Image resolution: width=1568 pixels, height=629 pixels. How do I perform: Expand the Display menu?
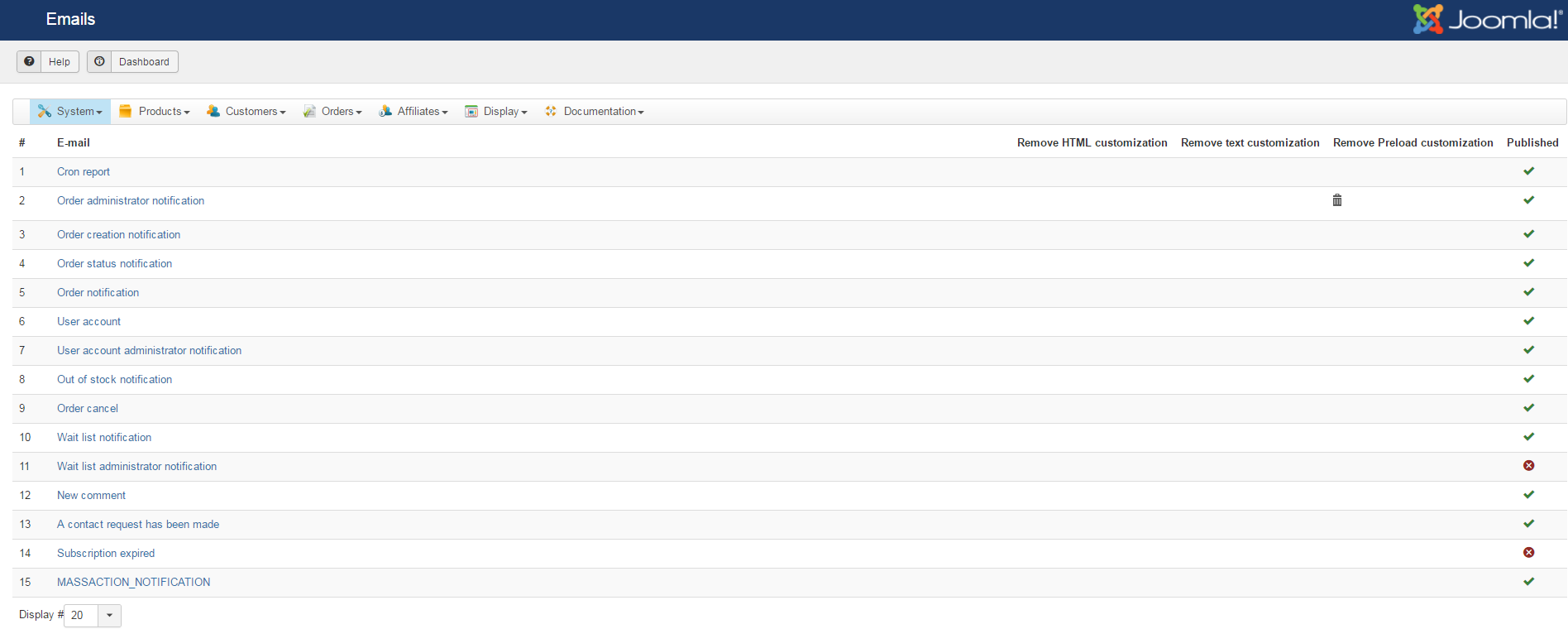(496, 111)
